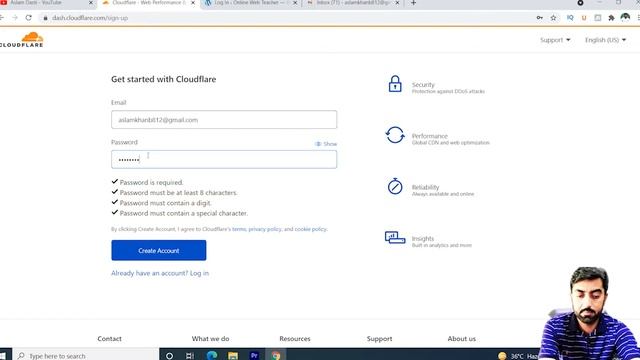Open the saved password key icon
Viewport: 640px width, 360px height.
(x=540, y=18)
